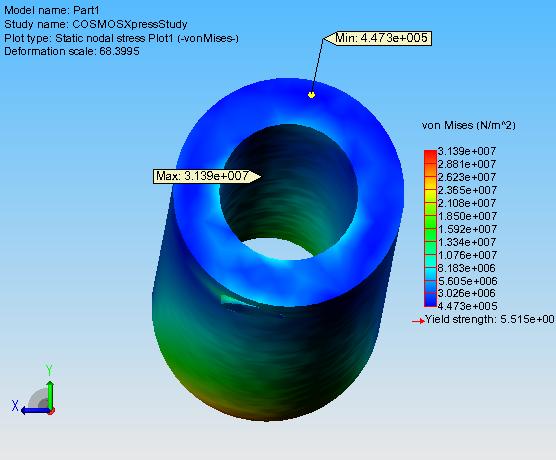The height and width of the screenshot is (460, 556).
Task: Click the legend value 3.026e+006
Action: click(x=467, y=293)
